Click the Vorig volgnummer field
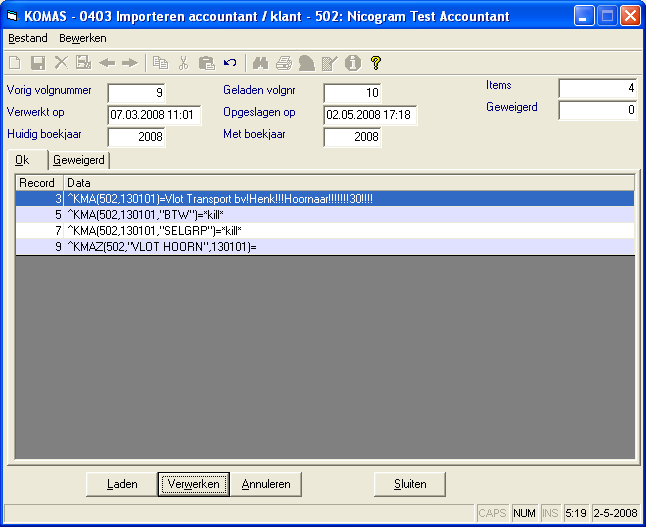The height and width of the screenshot is (527, 646). click(136, 93)
